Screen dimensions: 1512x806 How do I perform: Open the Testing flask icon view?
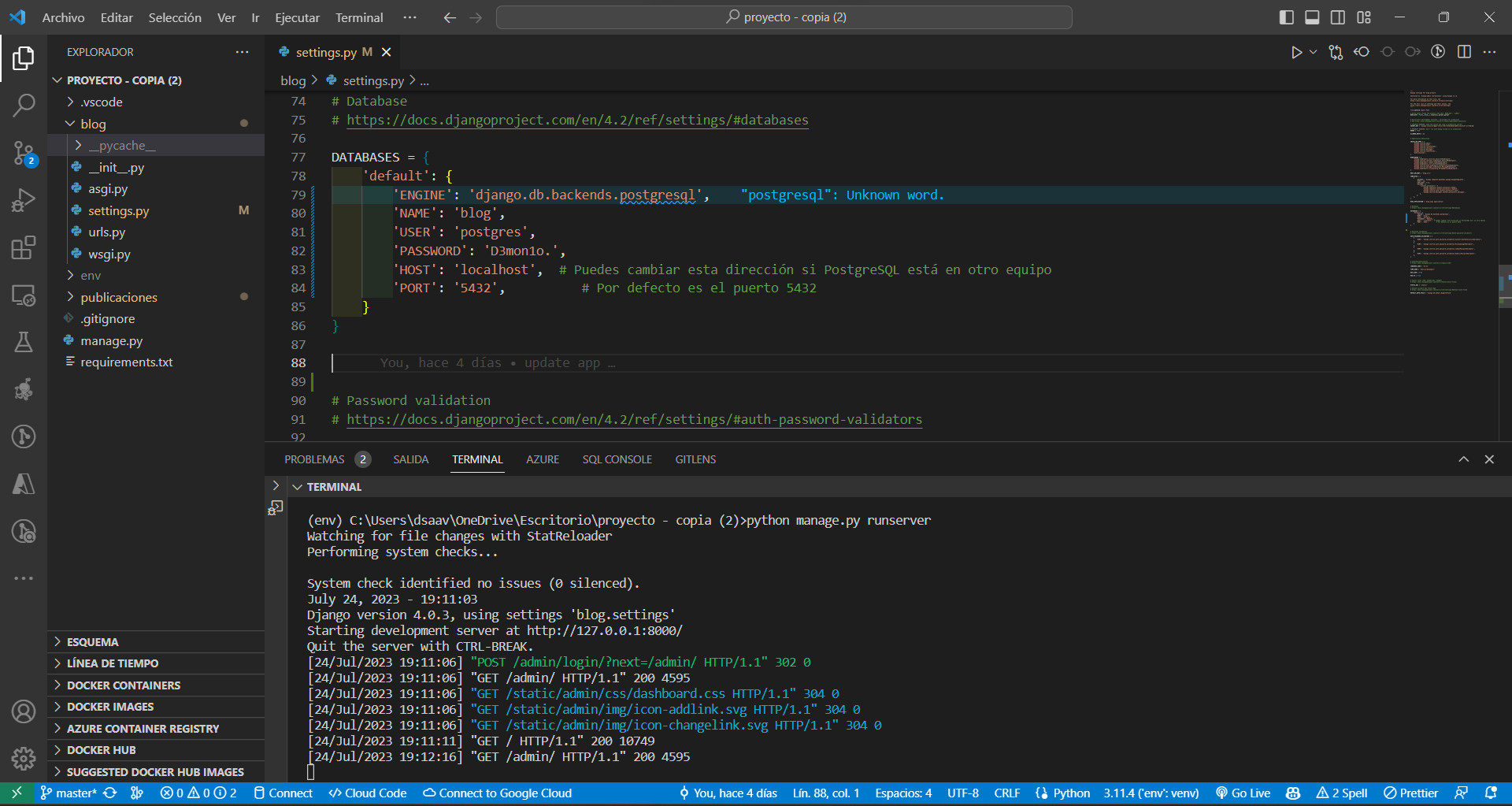point(24,342)
